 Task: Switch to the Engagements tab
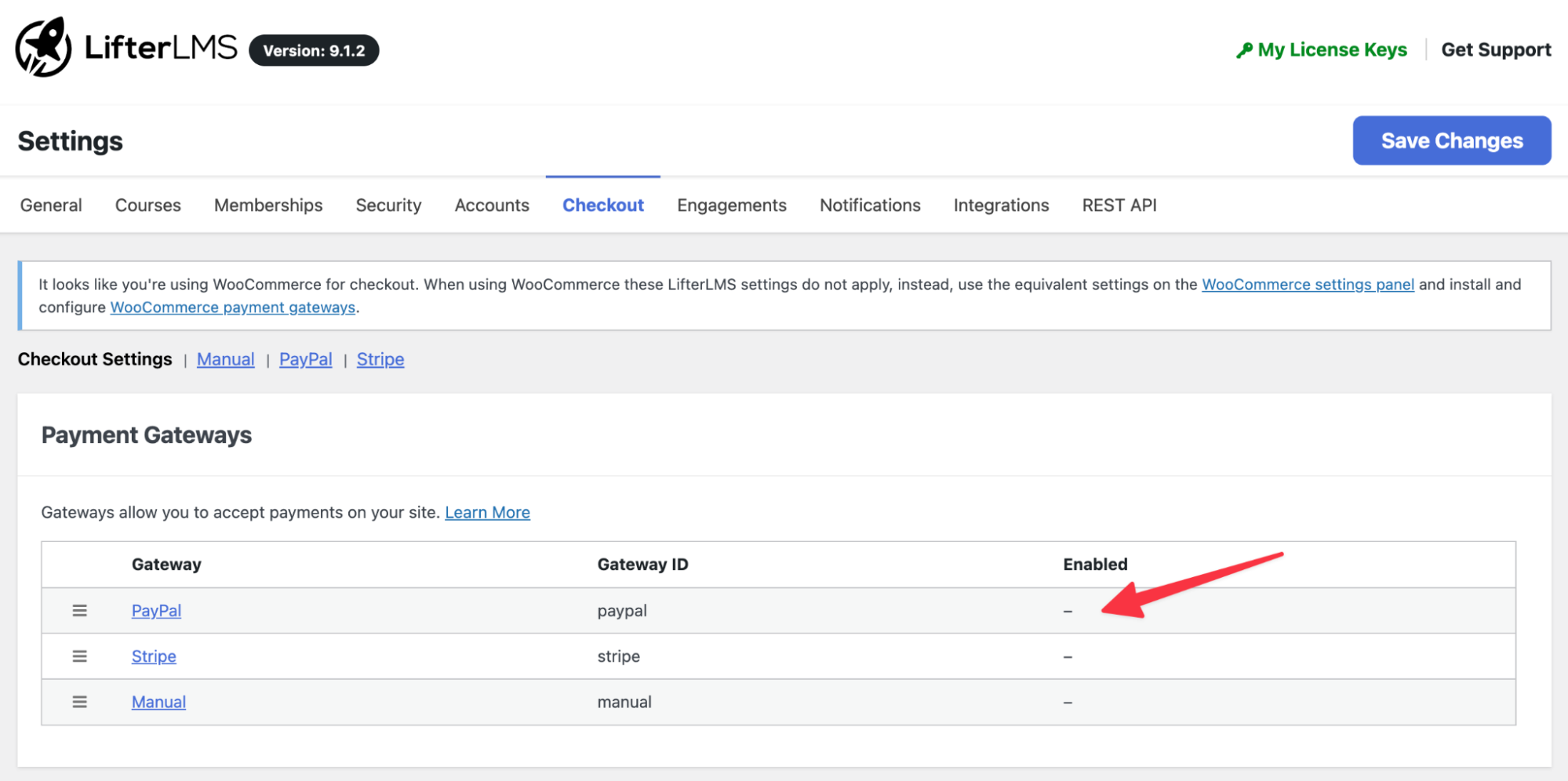(x=731, y=205)
